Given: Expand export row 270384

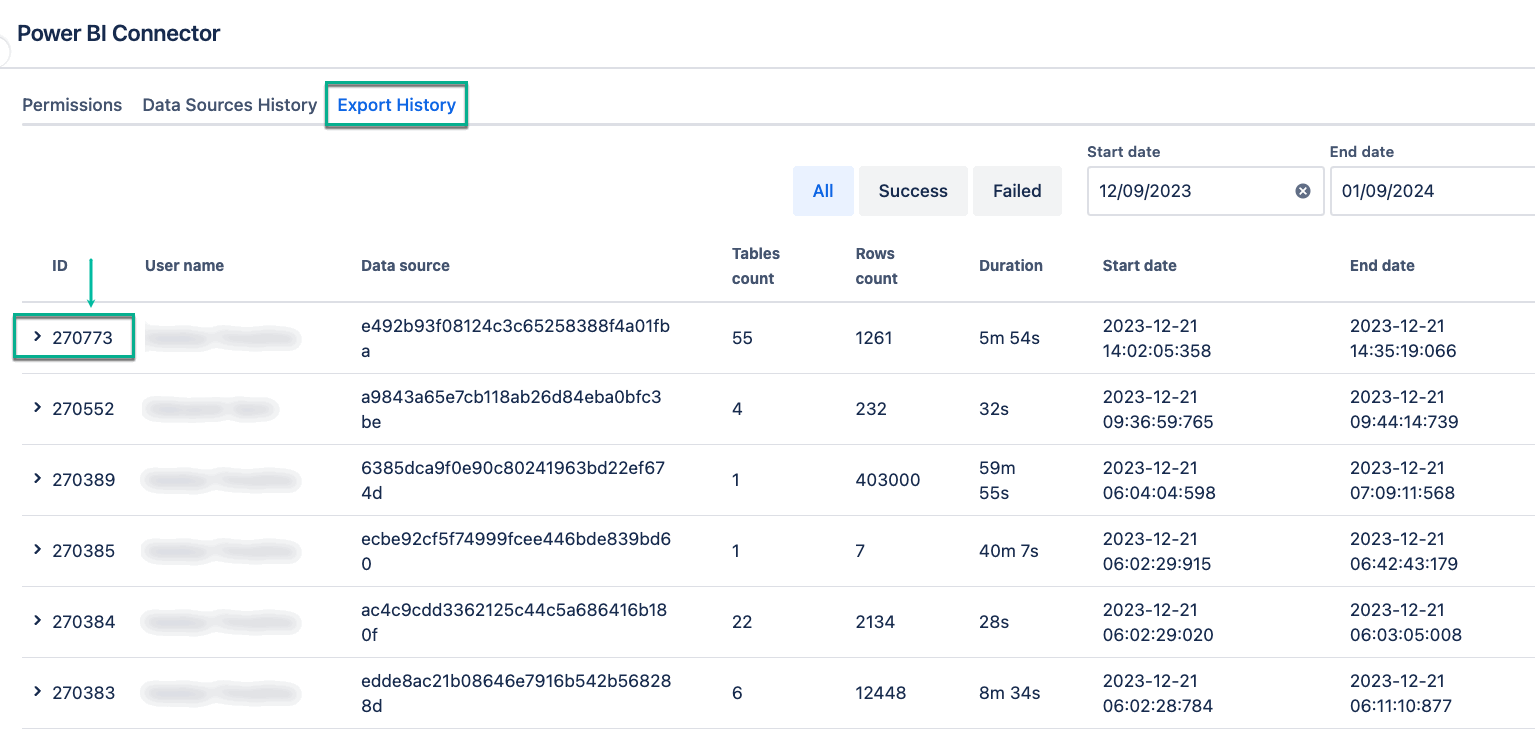Looking at the screenshot, I should click(x=38, y=621).
